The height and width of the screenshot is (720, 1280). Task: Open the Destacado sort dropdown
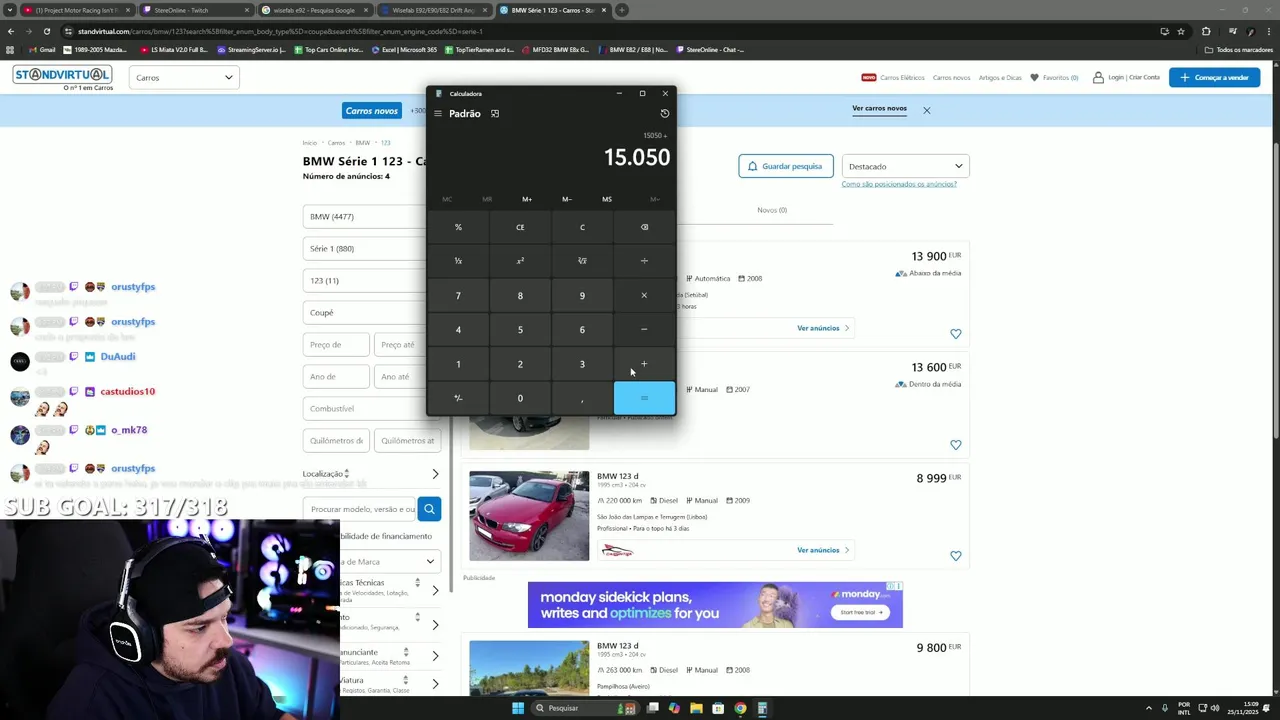pos(905,166)
